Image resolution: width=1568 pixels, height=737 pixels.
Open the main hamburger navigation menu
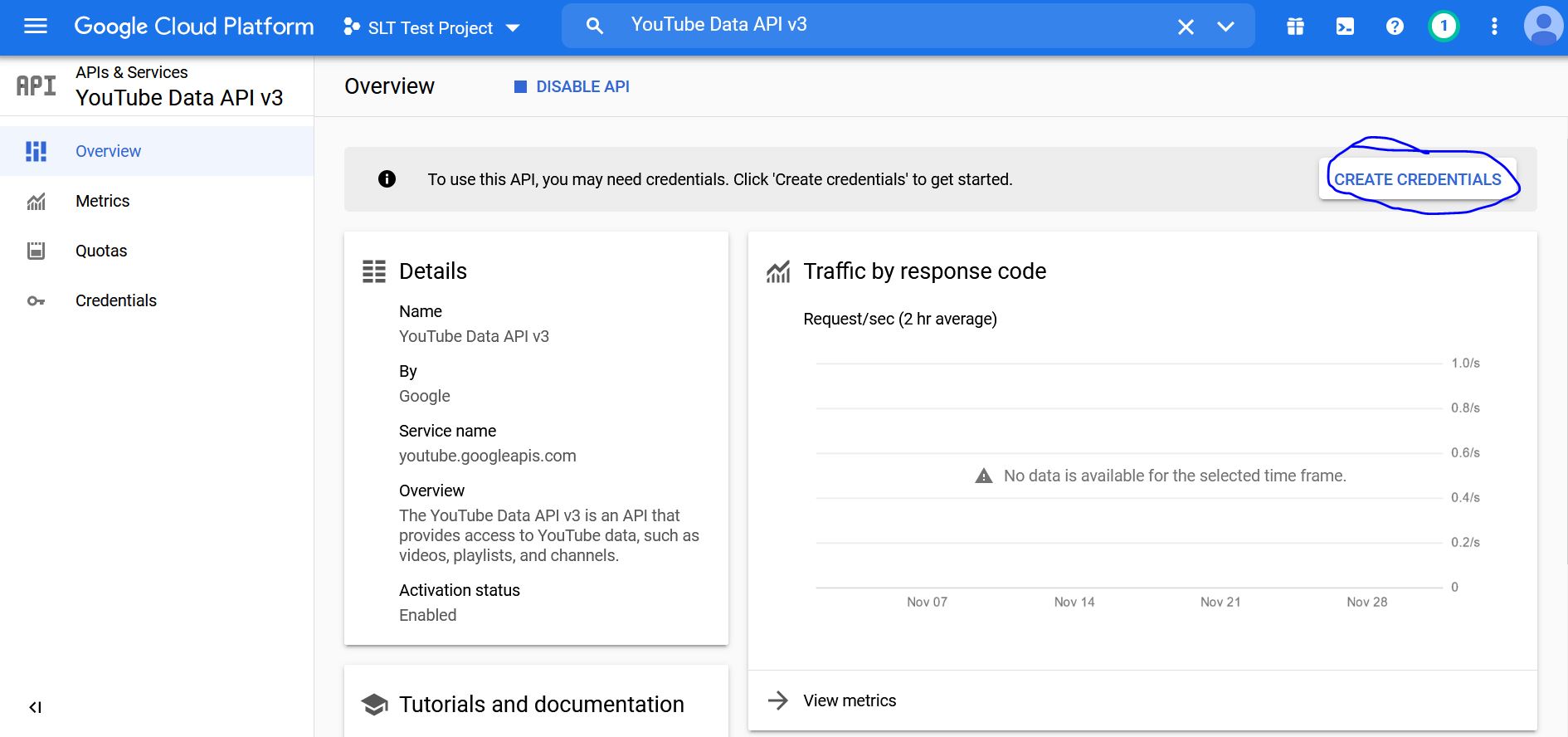pos(36,27)
